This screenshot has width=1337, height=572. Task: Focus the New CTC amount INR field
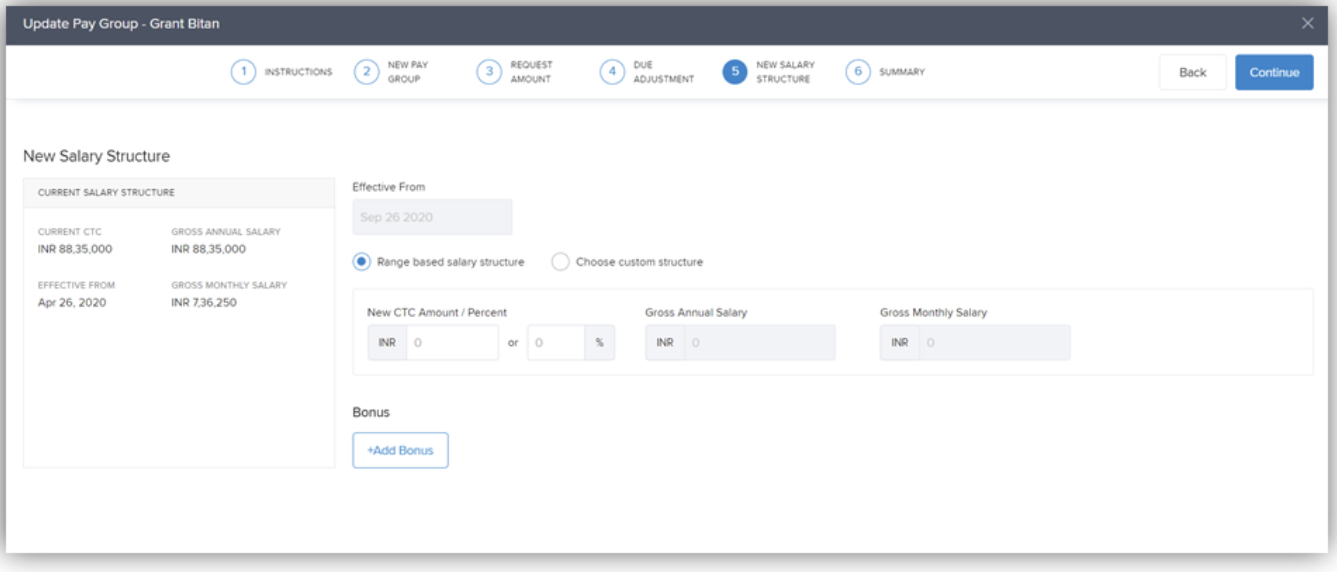click(x=451, y=343)
